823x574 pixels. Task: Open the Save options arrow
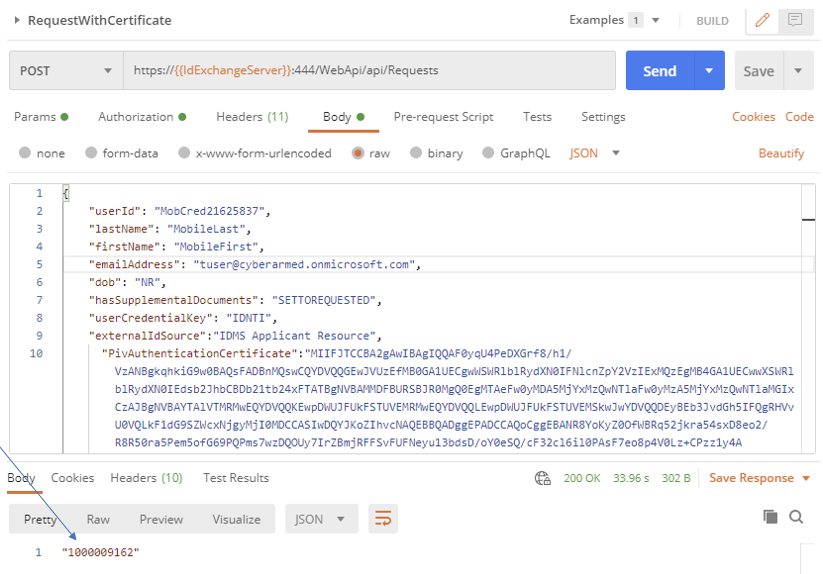[798, 70]
